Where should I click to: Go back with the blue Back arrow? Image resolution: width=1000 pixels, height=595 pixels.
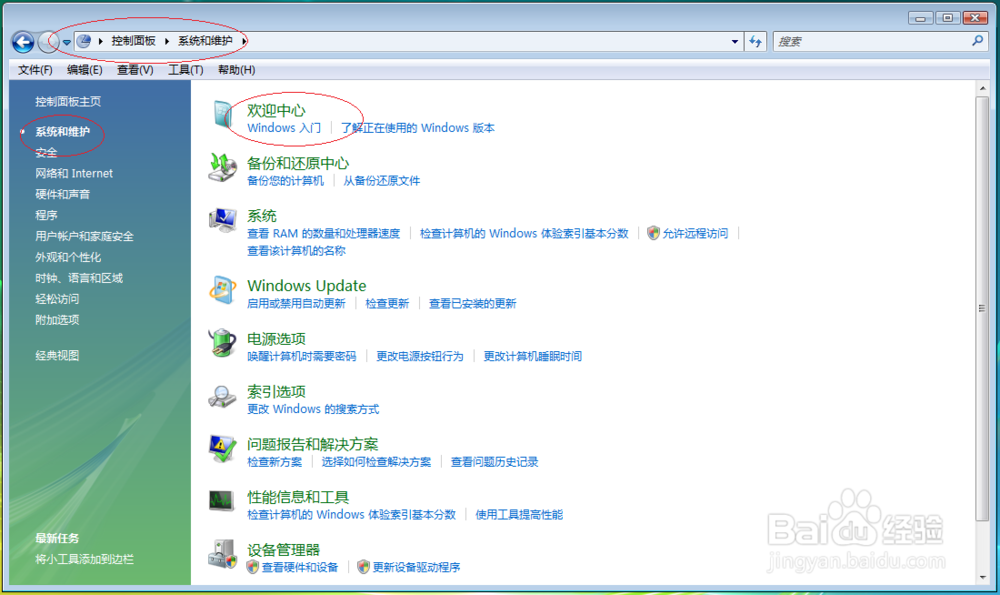pyautogui.click(x=23, y=42)
